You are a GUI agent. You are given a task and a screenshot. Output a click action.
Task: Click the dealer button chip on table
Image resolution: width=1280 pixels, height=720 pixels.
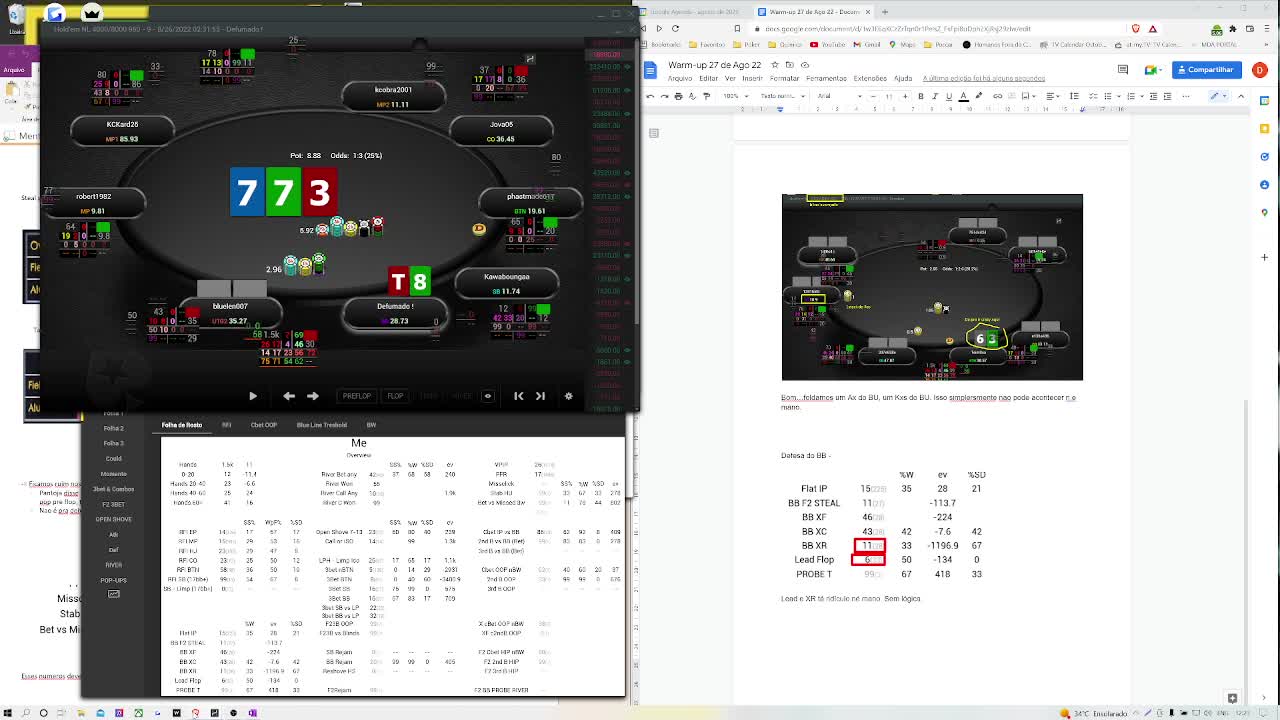tap(479, 229)
